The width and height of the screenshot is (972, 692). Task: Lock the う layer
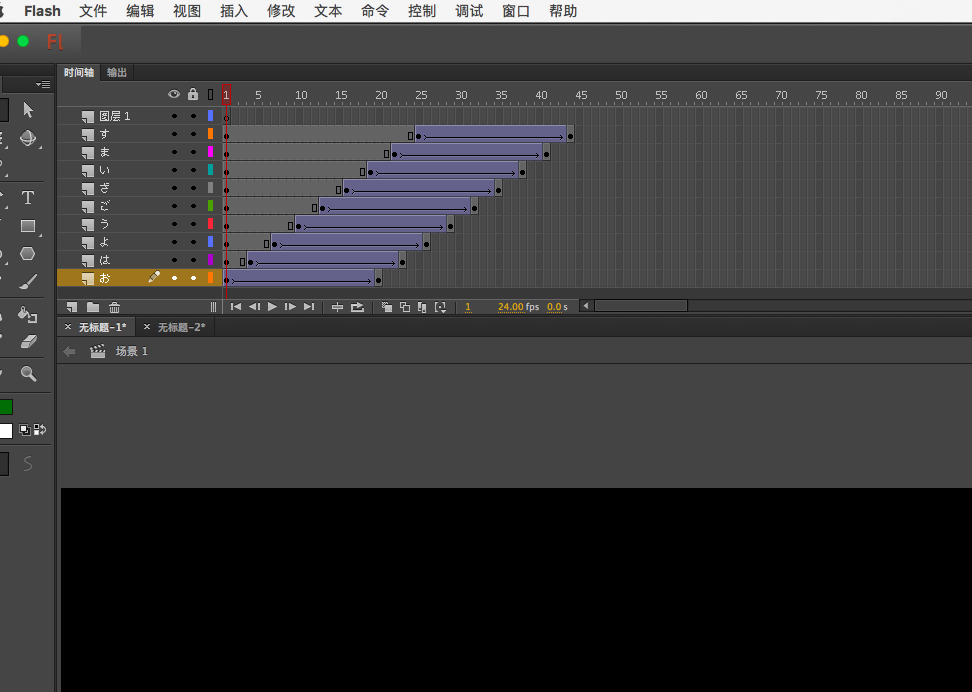pos(193,224)
